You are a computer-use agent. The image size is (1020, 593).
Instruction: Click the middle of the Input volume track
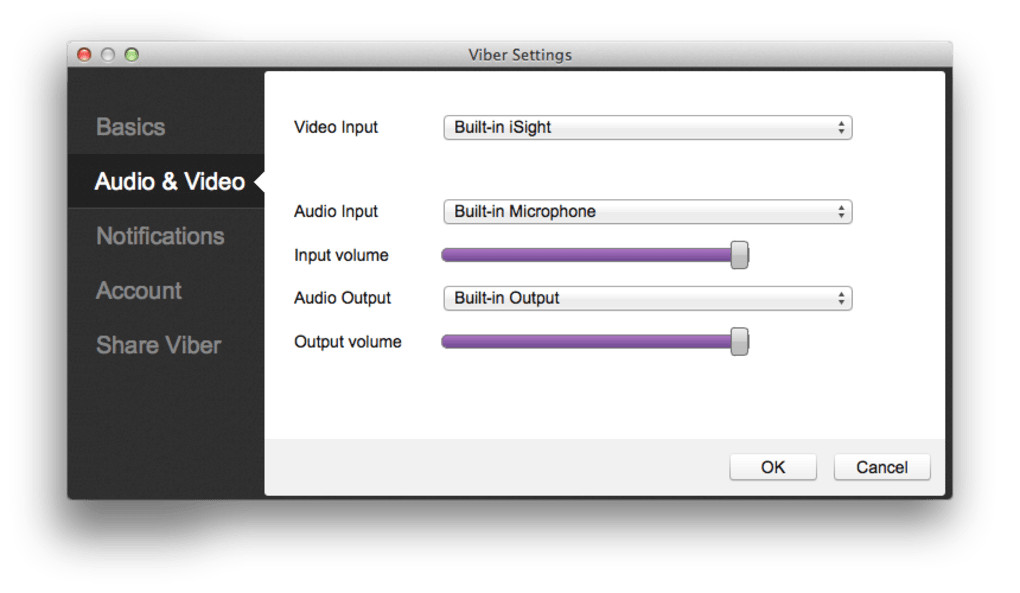coord(590,255)
